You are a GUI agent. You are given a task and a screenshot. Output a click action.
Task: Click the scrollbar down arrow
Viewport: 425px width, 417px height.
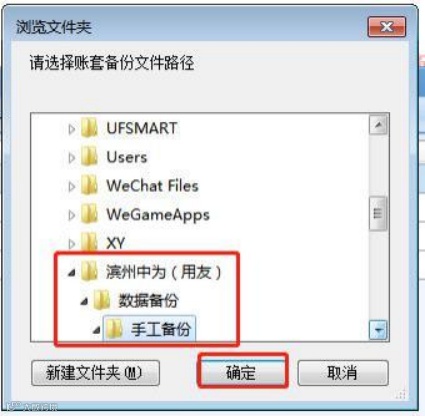(378, 330)
